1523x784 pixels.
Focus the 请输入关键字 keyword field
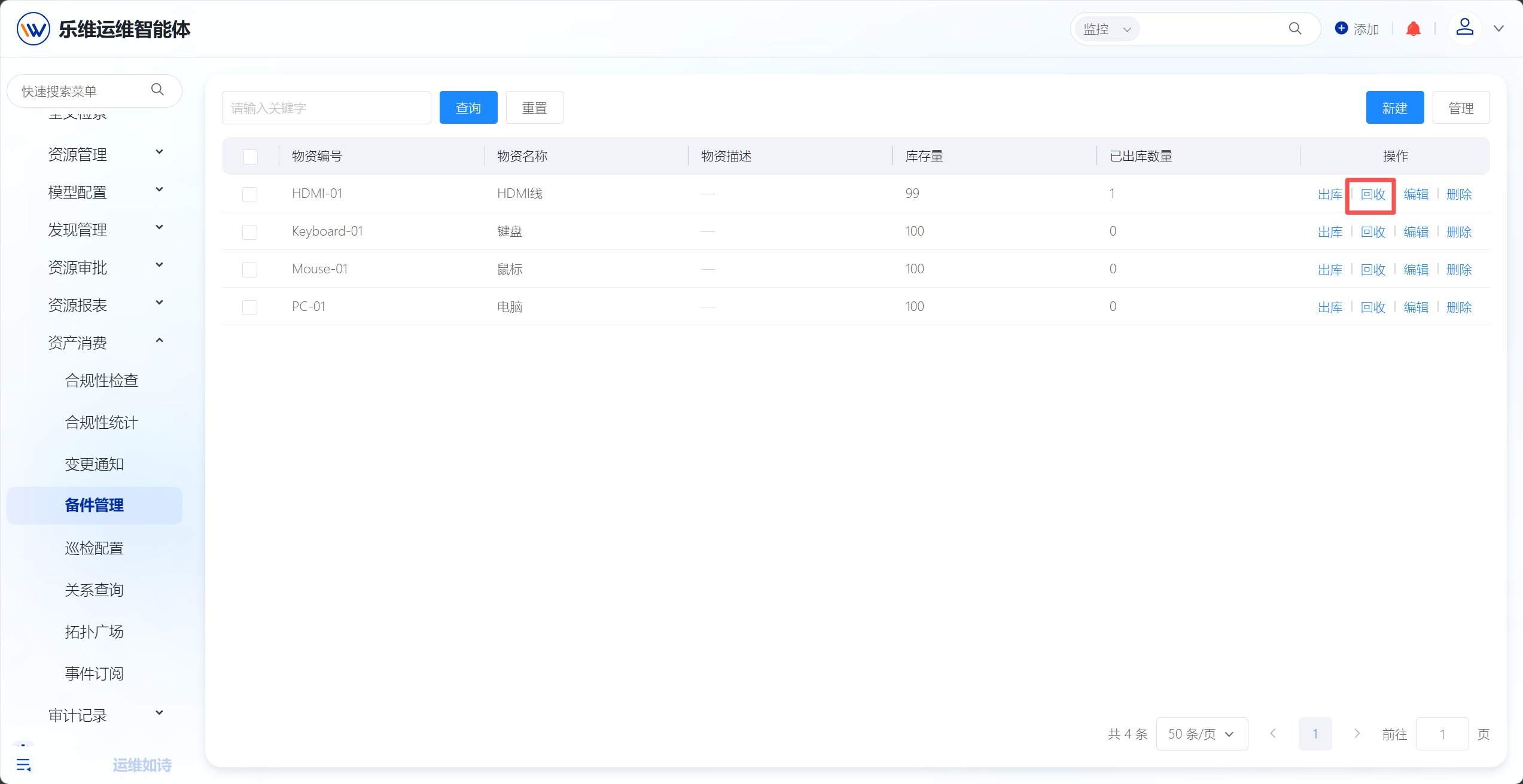click(327, 108)
